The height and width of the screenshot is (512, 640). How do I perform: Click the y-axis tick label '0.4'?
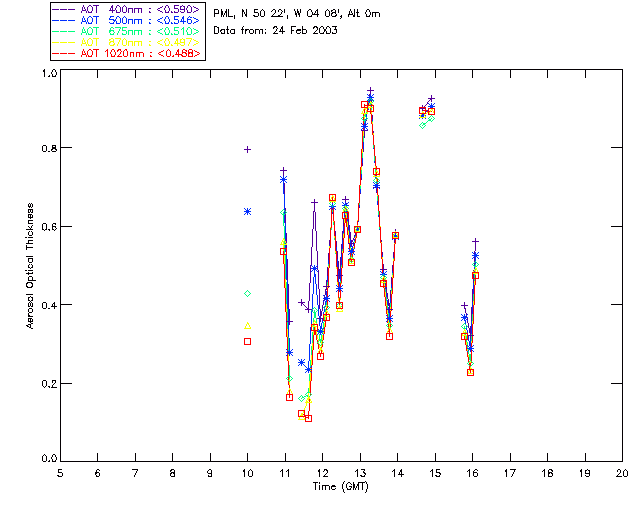click(x=49, y=305)
